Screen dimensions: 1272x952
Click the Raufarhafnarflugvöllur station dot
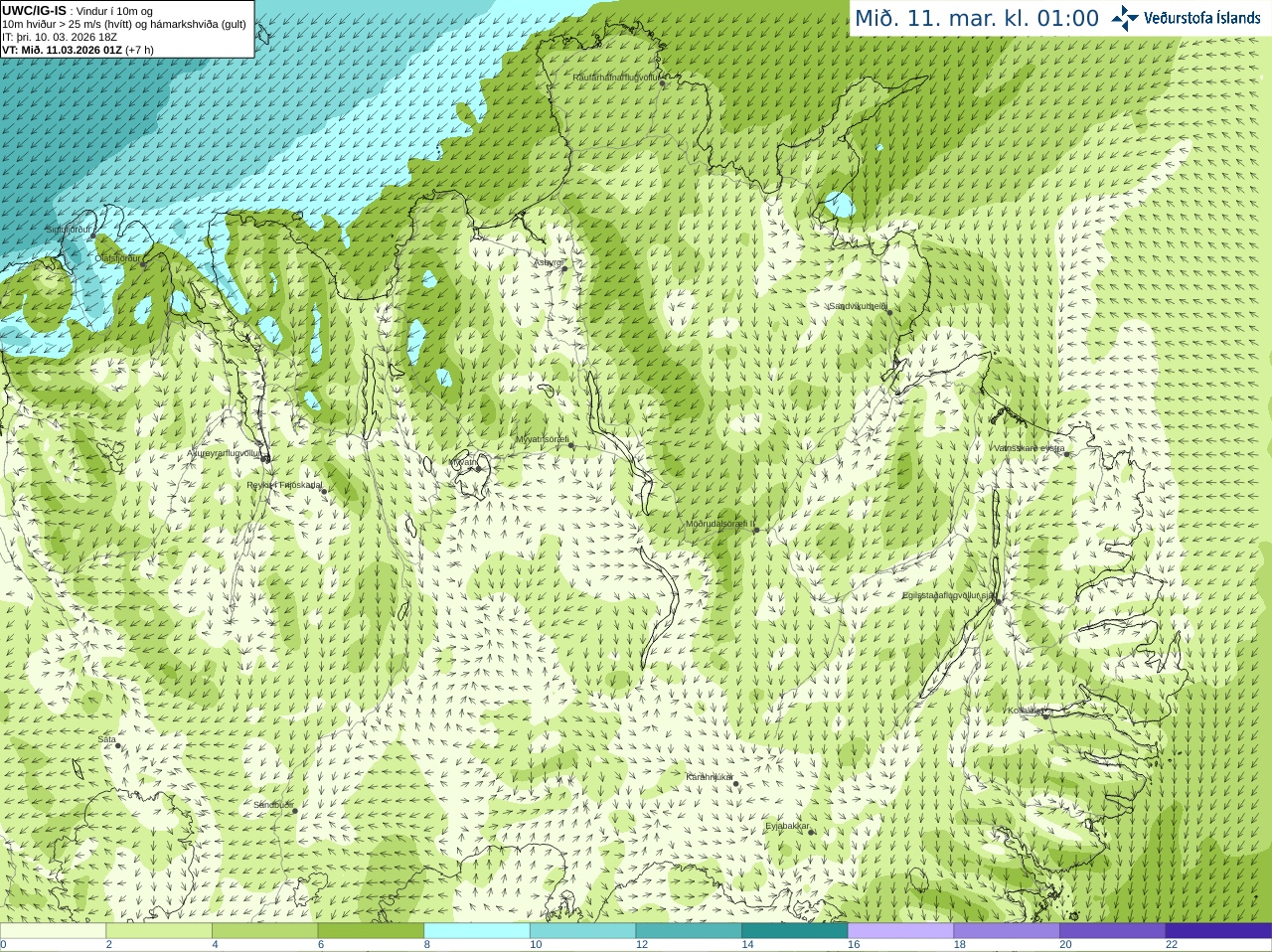coord(663,83)
